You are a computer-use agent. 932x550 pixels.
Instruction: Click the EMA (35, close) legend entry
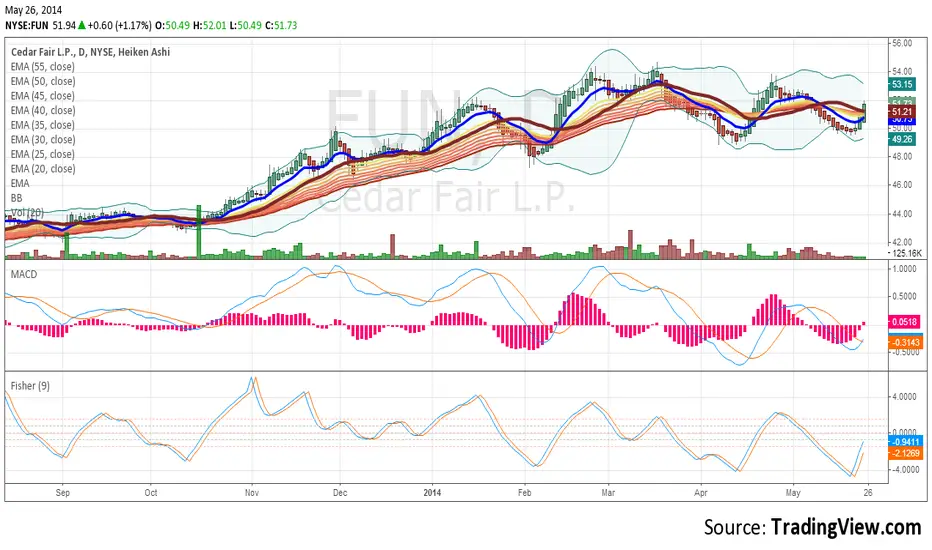click(x=43, y=125)
